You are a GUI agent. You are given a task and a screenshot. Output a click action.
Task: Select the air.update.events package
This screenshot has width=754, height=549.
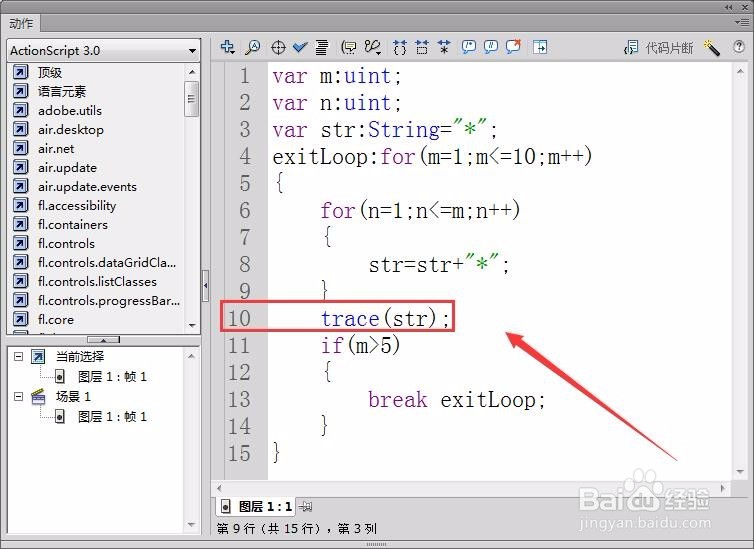(87, 187)
